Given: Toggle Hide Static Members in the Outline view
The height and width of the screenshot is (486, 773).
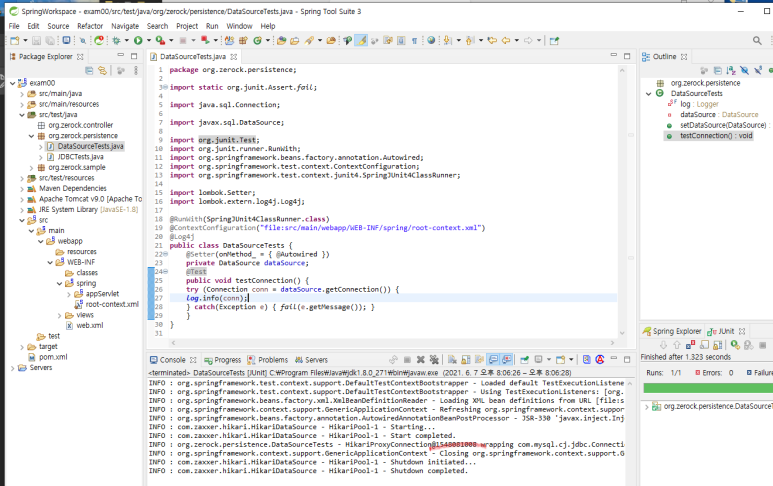Looking at the screenshot, I should pyautogui.click(x=758, y=71).
